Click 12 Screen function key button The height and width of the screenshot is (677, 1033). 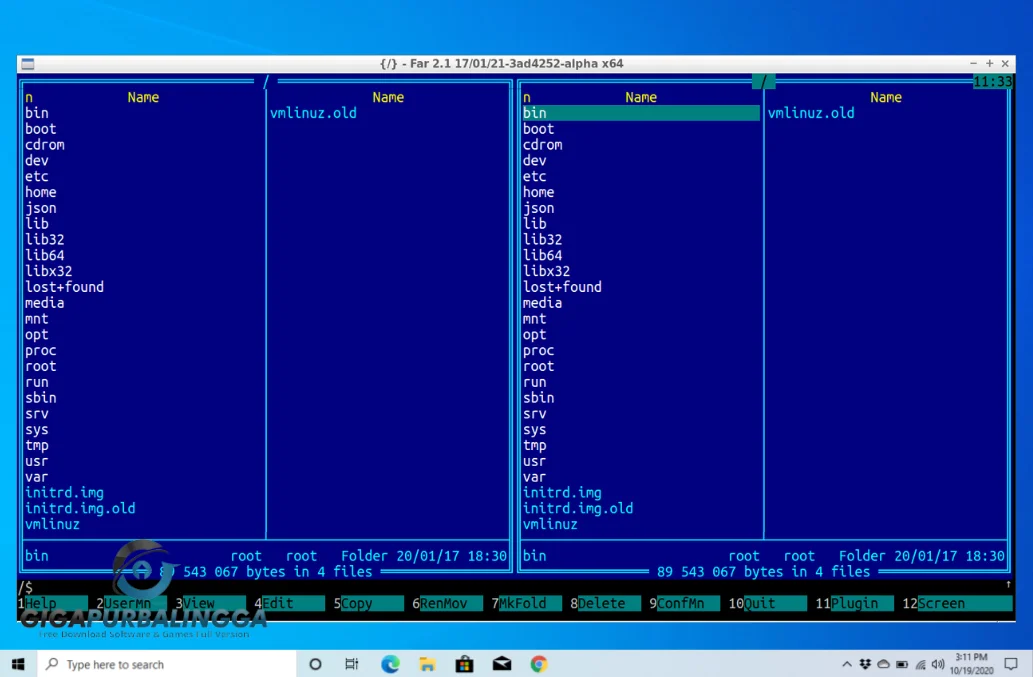tap(957, 603)
